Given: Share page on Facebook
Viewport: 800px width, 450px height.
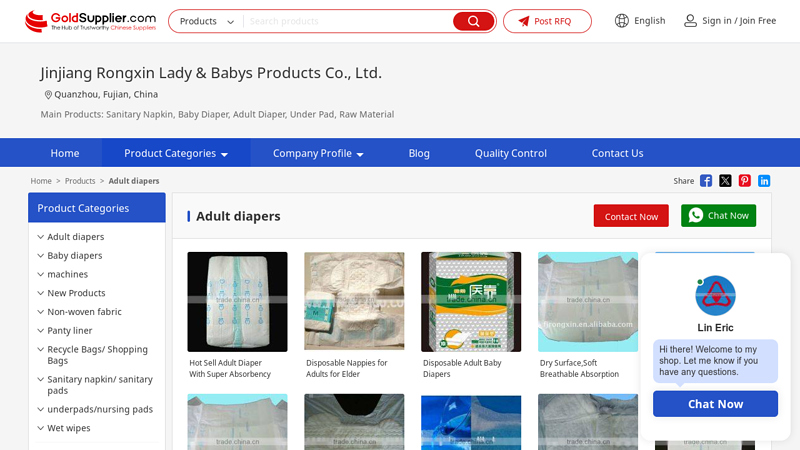Looking at the screenshot, I should tap(706, 181).
